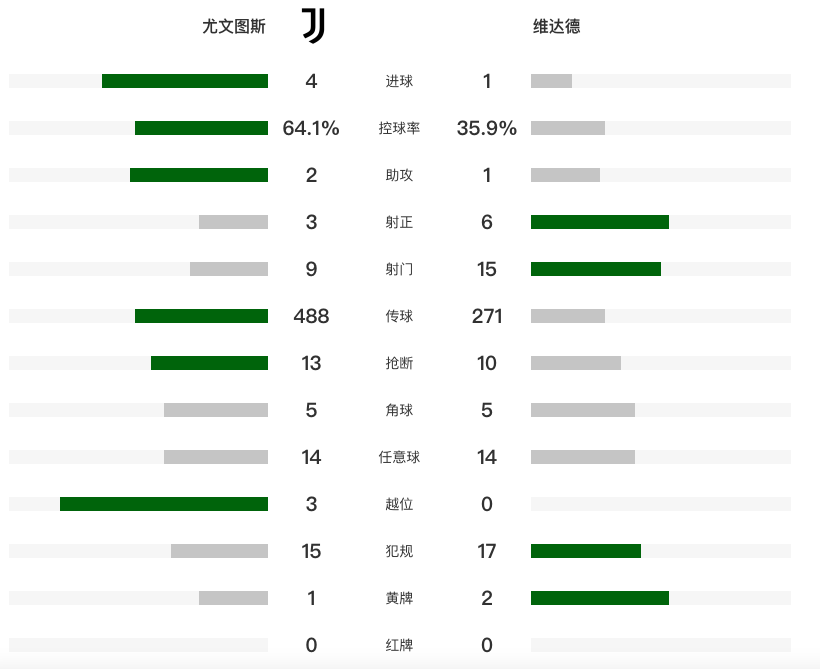Click the green 64.1% possession bar
Viewport: 820px width, 669px height.
pyautogui.click(x=201, y=128)
